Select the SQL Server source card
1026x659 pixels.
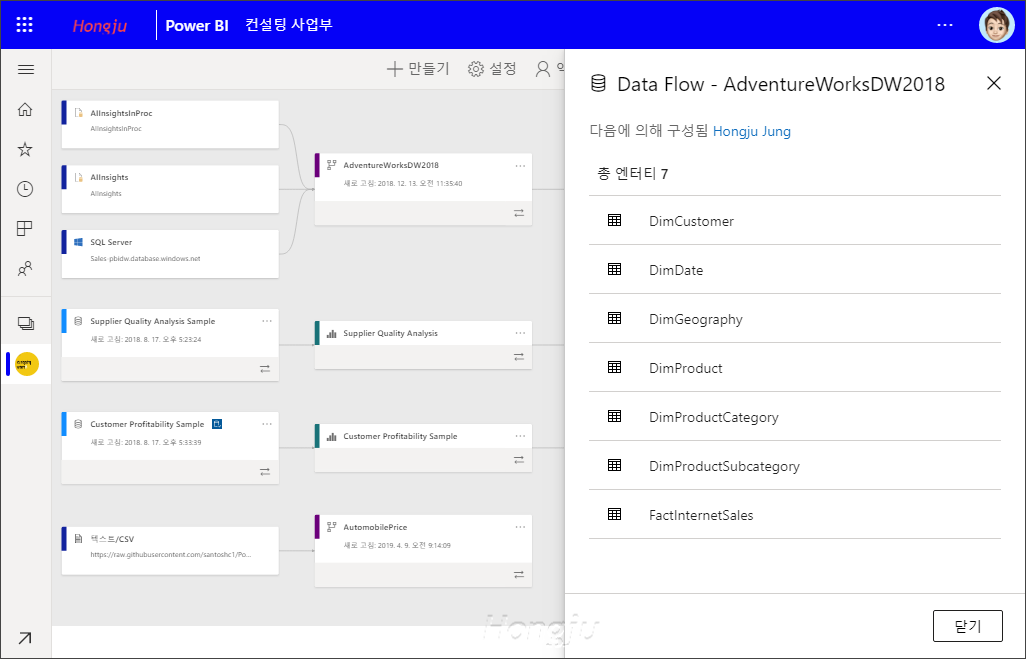coord(170,254)
